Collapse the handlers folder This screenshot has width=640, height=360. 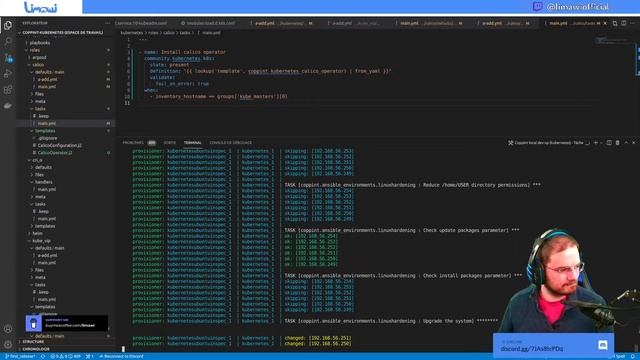click(43, 182)
